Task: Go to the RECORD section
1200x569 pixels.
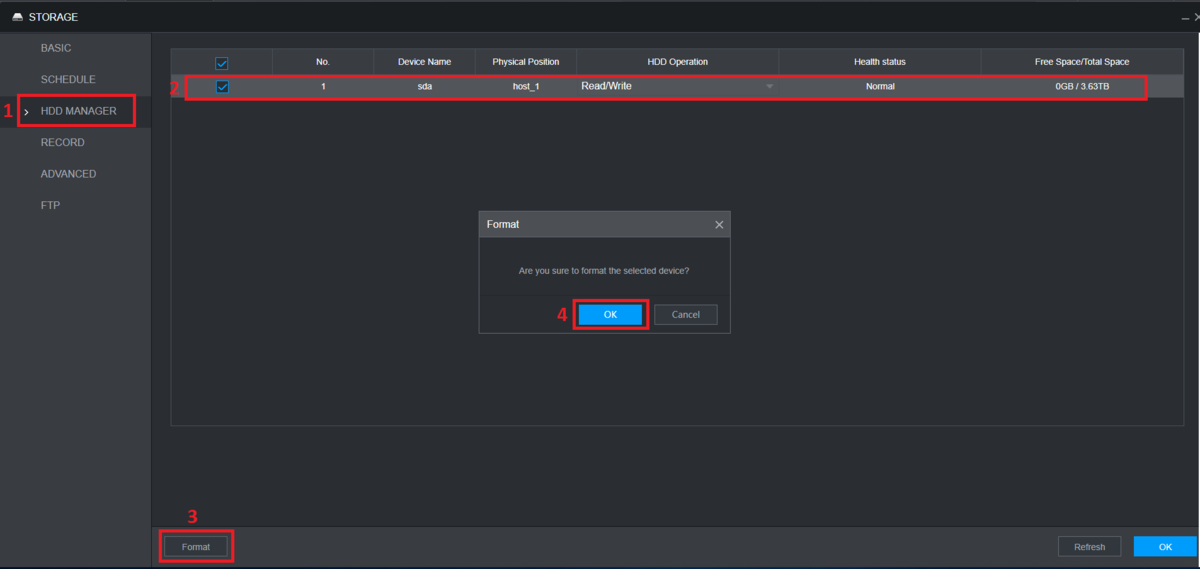Action: point(62,142)
